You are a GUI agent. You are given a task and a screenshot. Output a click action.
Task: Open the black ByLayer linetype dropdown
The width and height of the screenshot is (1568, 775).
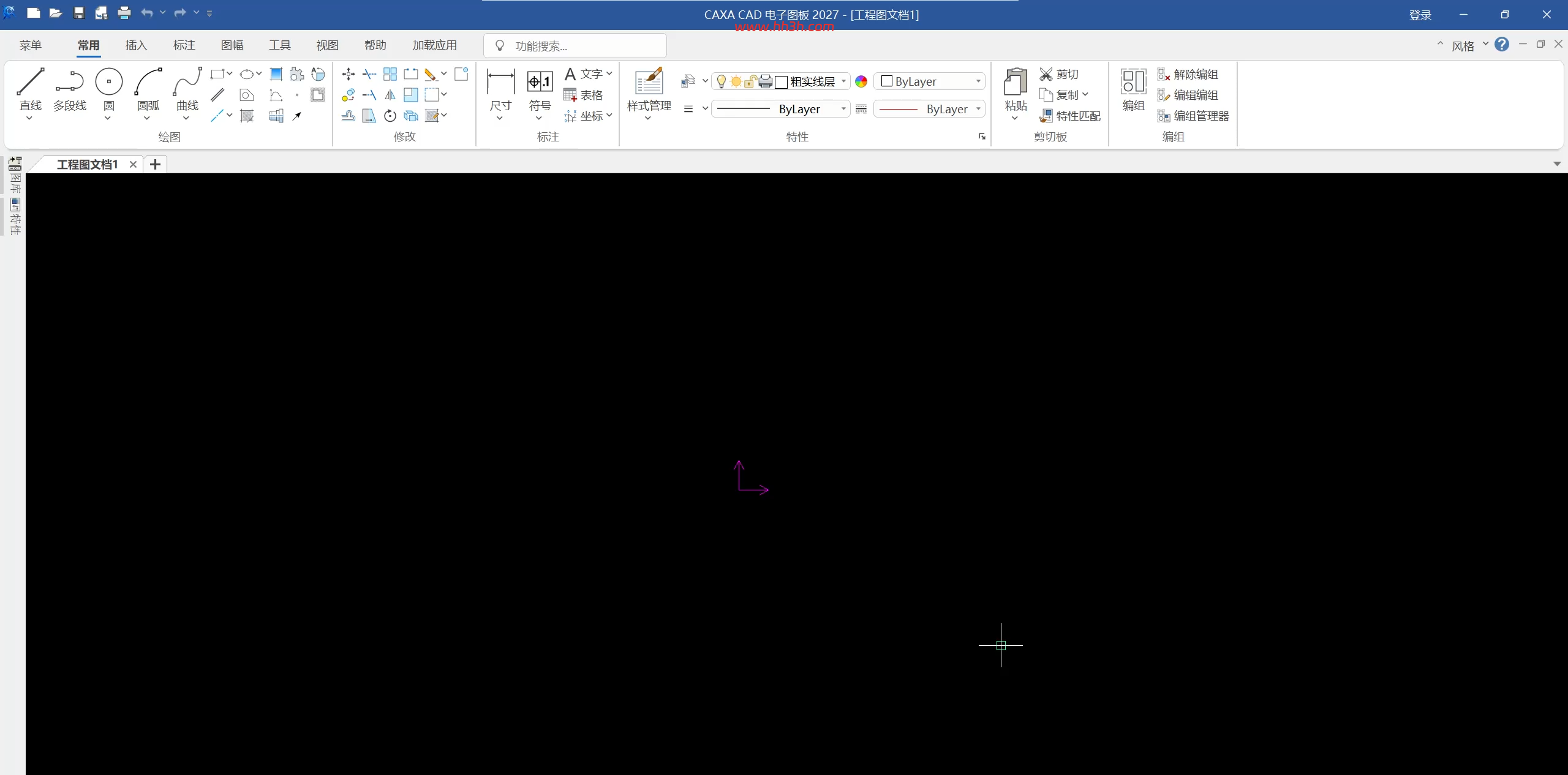point(843,109)
